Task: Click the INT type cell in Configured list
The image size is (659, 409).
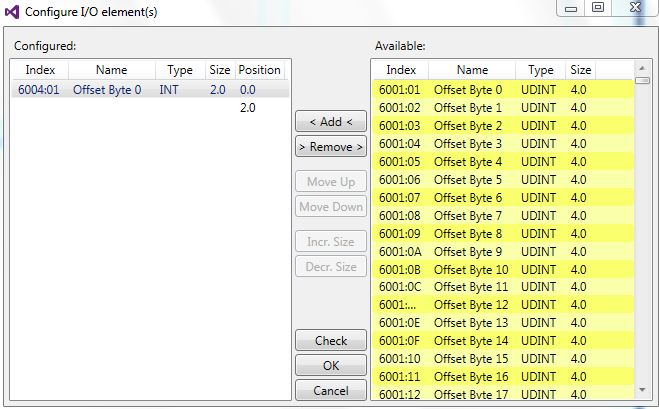Action: (169, 90)
